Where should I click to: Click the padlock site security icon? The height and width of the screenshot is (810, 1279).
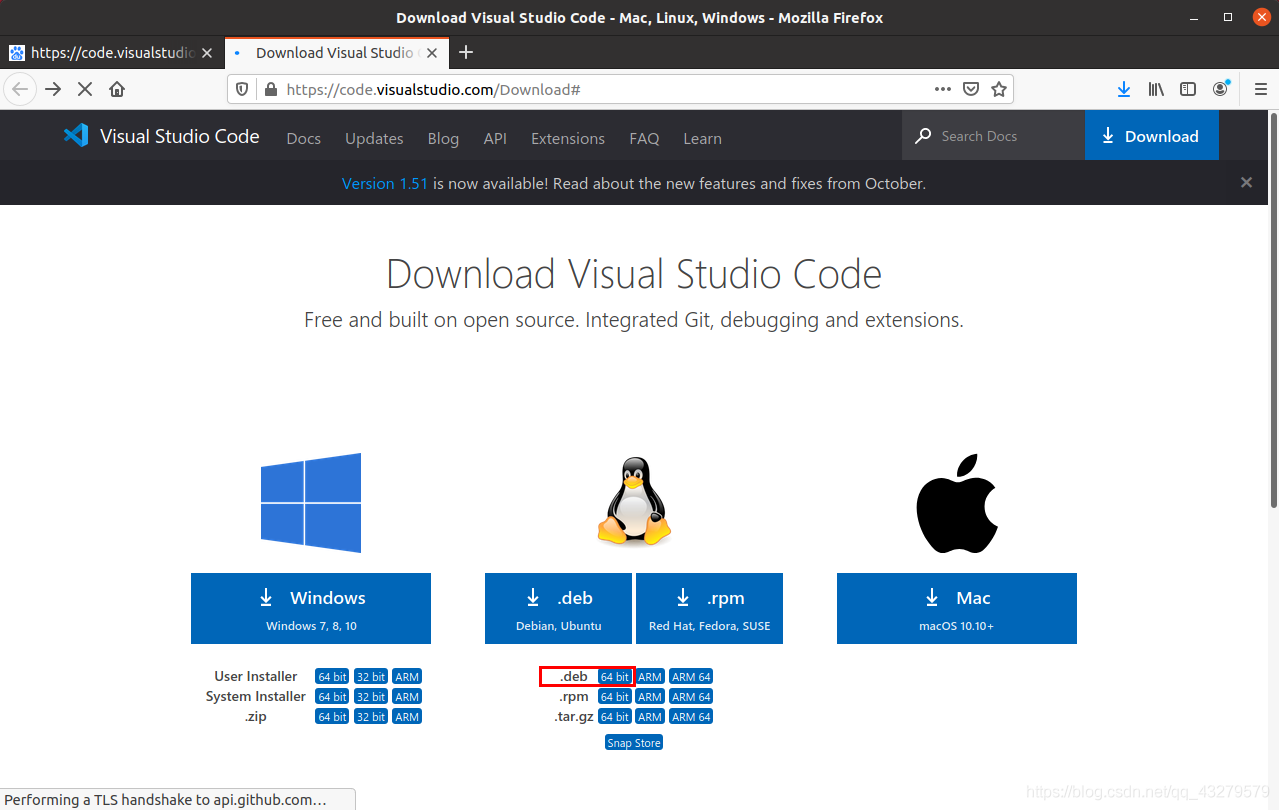[270, 89]
